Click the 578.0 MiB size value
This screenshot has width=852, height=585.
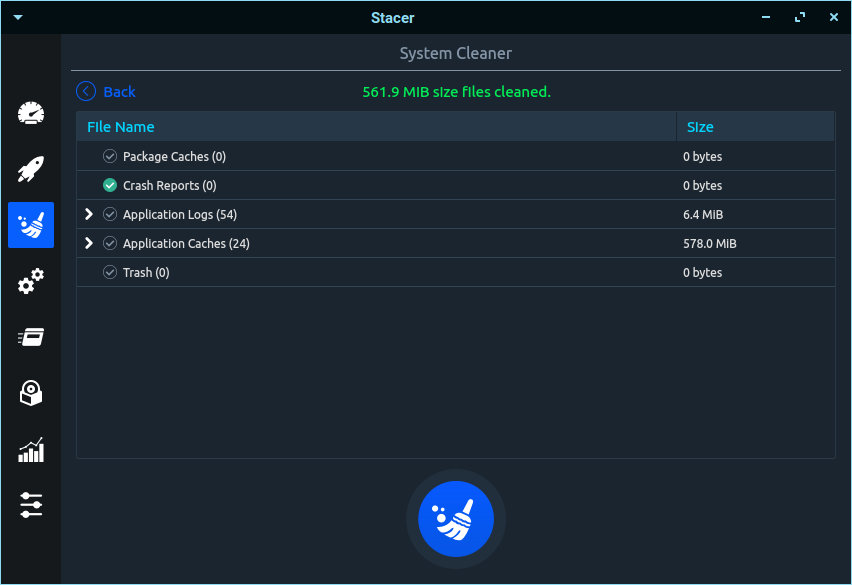710,243
